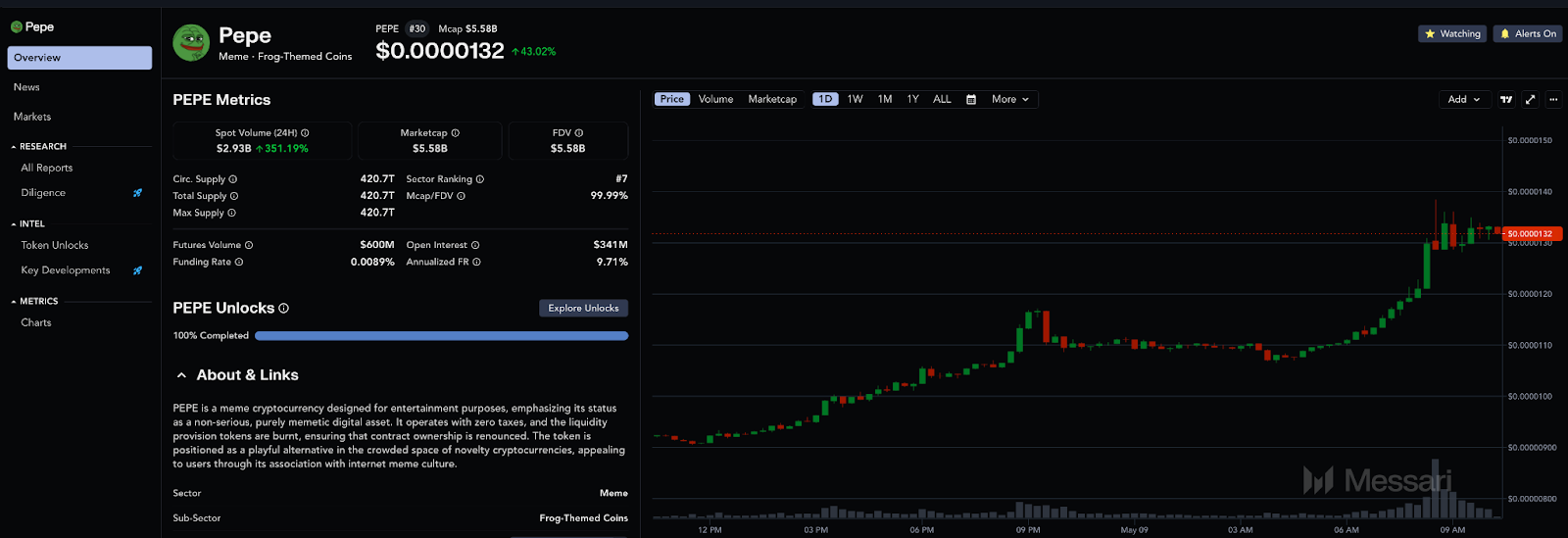The image size is (1568, 538).
Task: Open the chart three-dots options menu
Action: coord(1553,99)
